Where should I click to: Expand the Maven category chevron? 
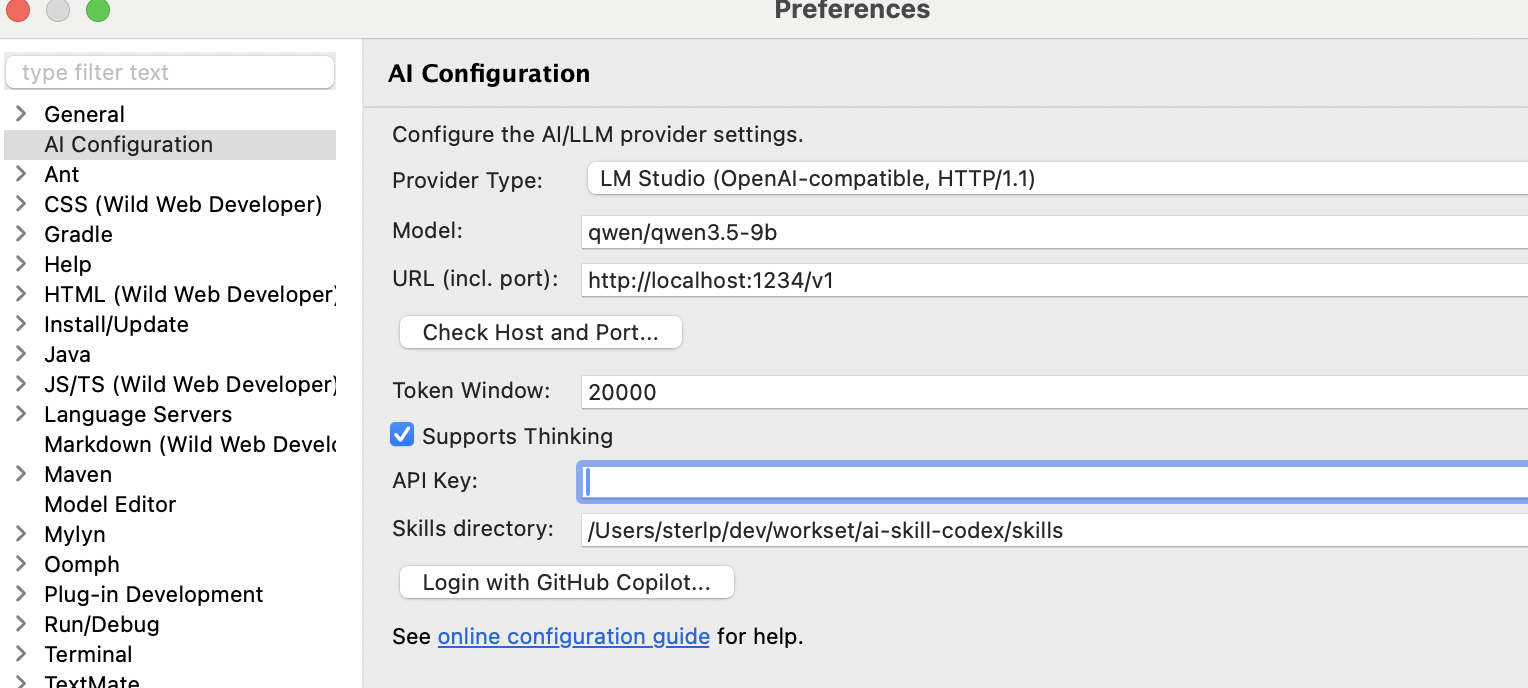[21, 474]
